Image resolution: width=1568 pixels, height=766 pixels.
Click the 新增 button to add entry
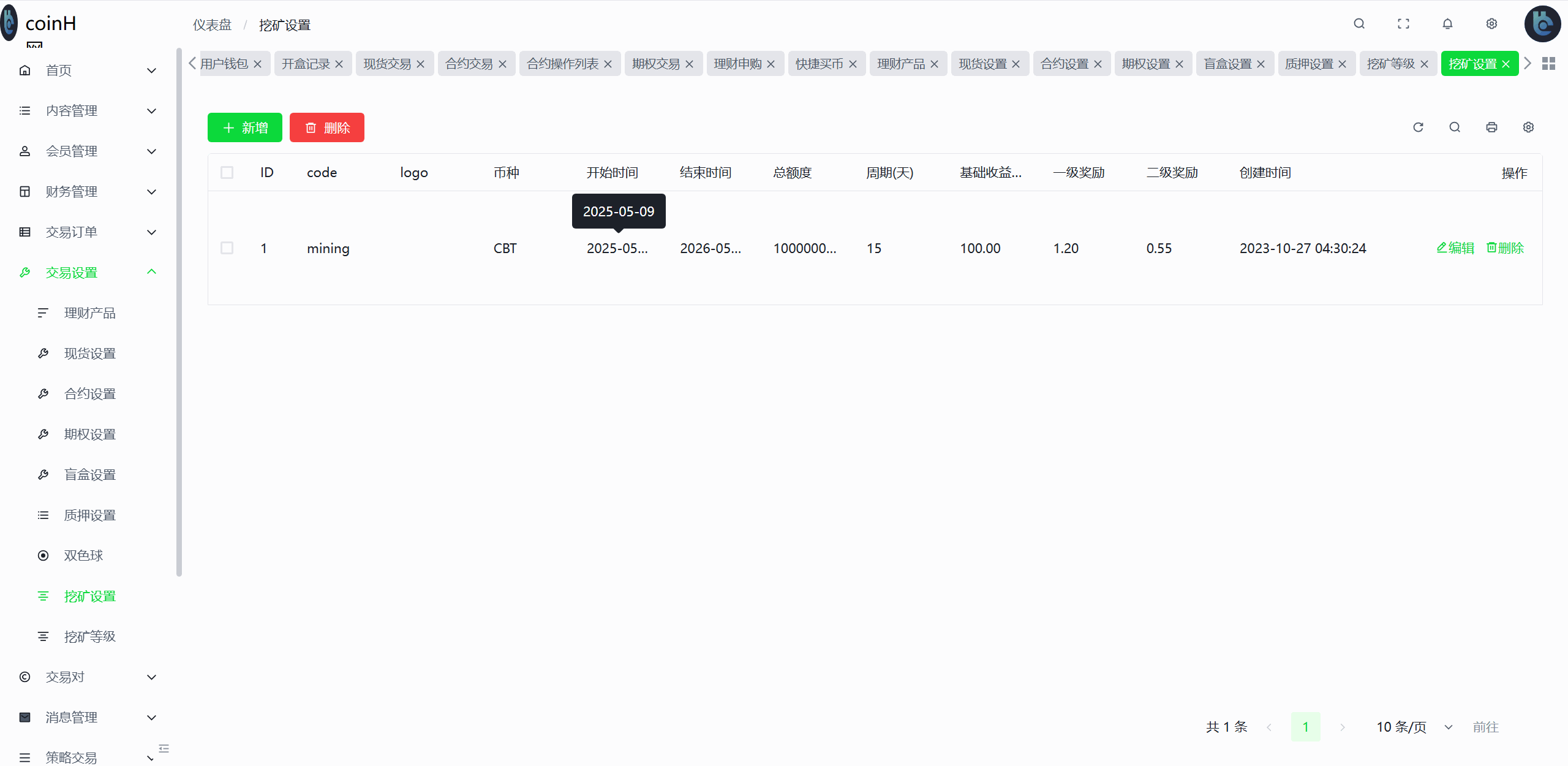244,127
